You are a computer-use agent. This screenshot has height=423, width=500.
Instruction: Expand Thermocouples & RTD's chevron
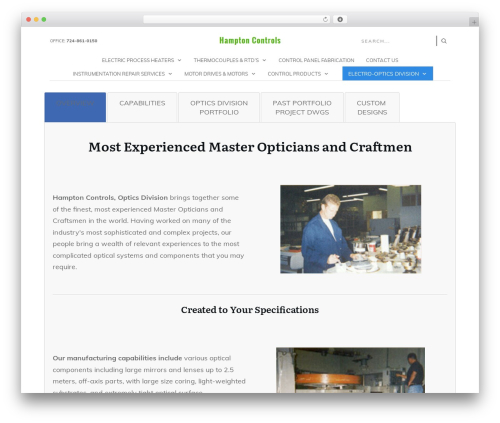pos(264,60)
